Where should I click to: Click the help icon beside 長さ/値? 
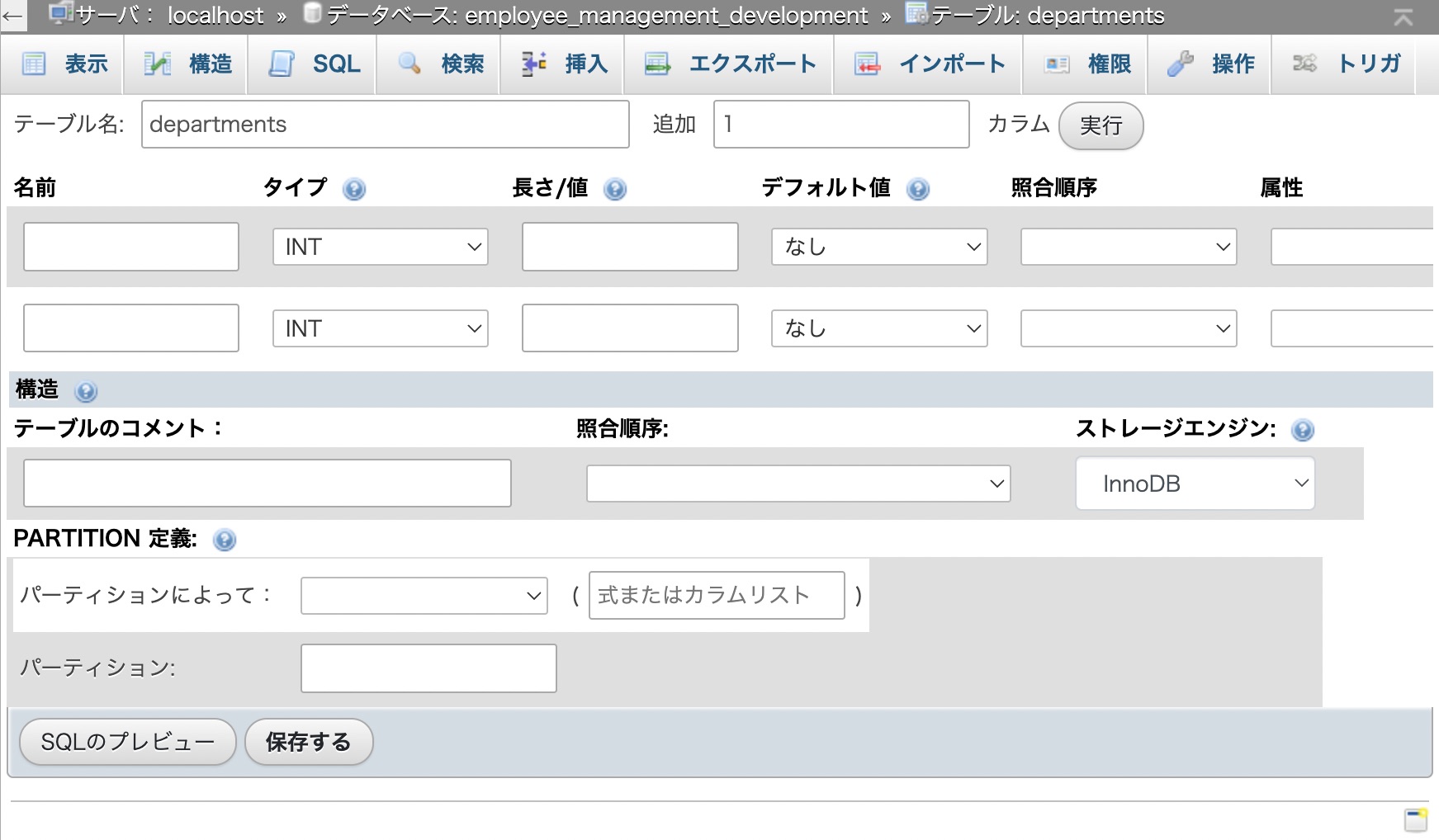(615, 190)
